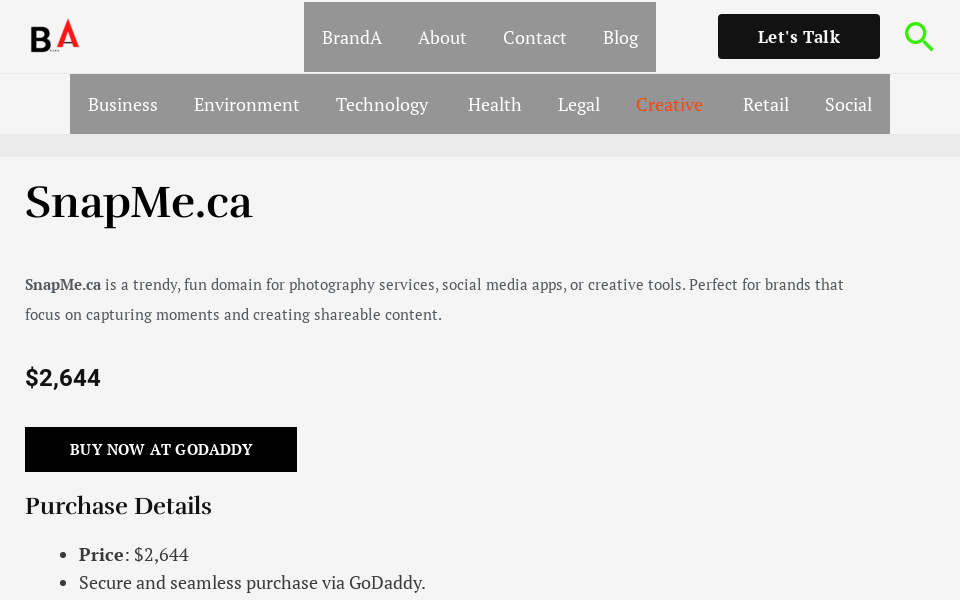The image size is (960, 600).
Task: Select the Business category
Action: click(123, 104)
